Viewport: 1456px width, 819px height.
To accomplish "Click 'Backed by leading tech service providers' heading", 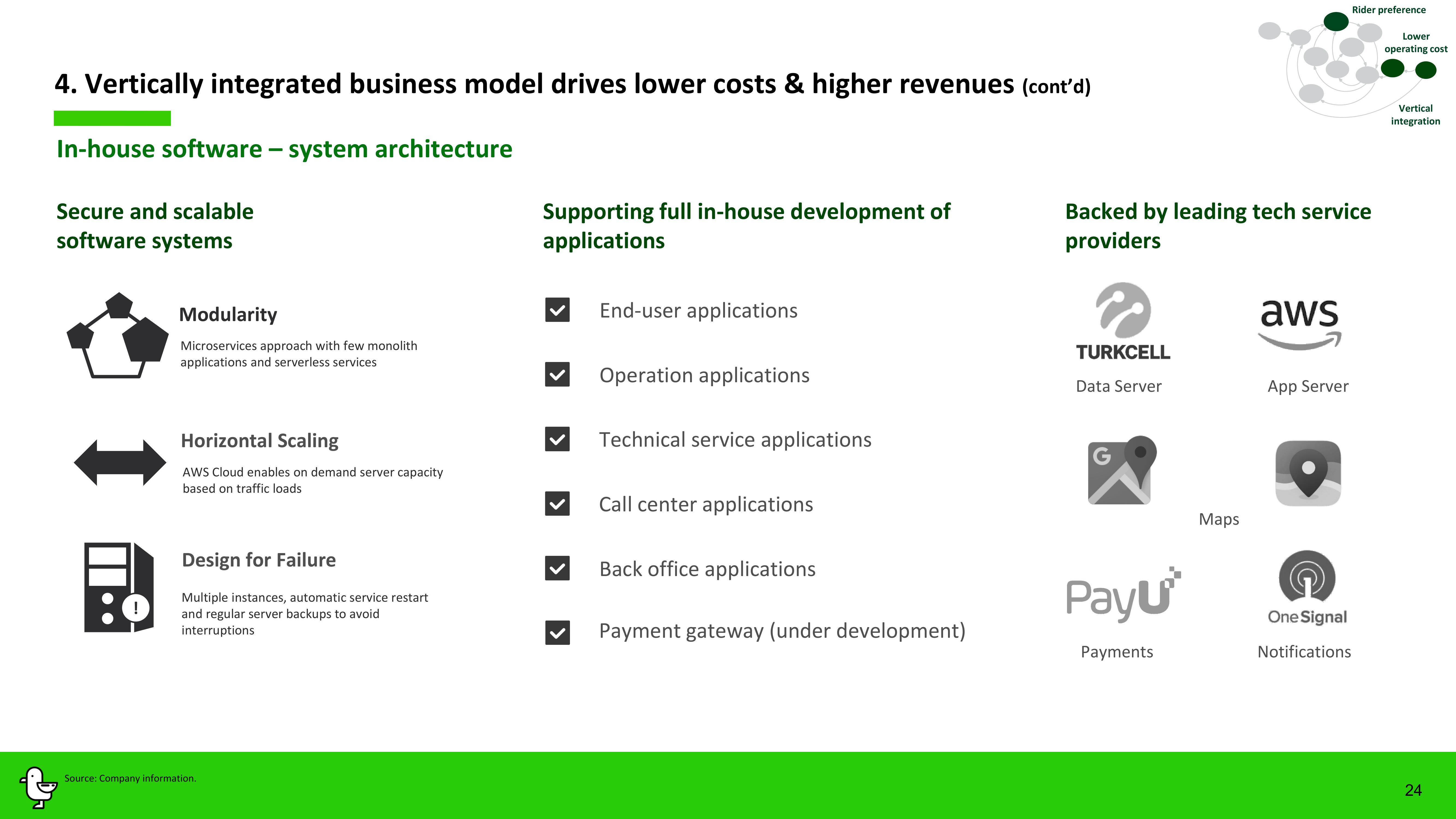I will [x=1218, y=226].
